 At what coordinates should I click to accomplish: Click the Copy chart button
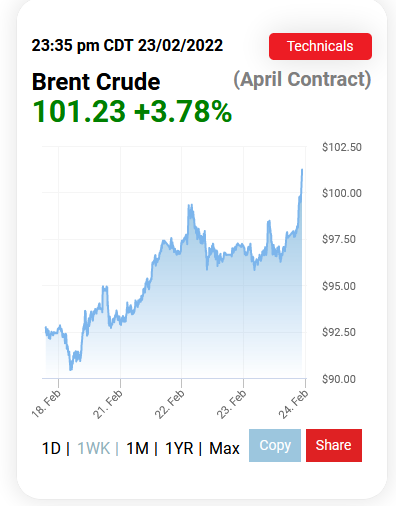(275, 445)
